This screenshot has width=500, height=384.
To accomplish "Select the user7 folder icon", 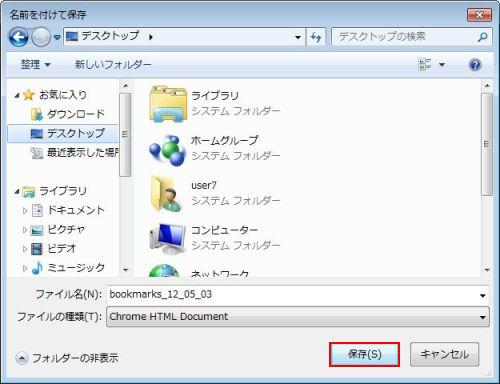I will [x=167, y=194].
